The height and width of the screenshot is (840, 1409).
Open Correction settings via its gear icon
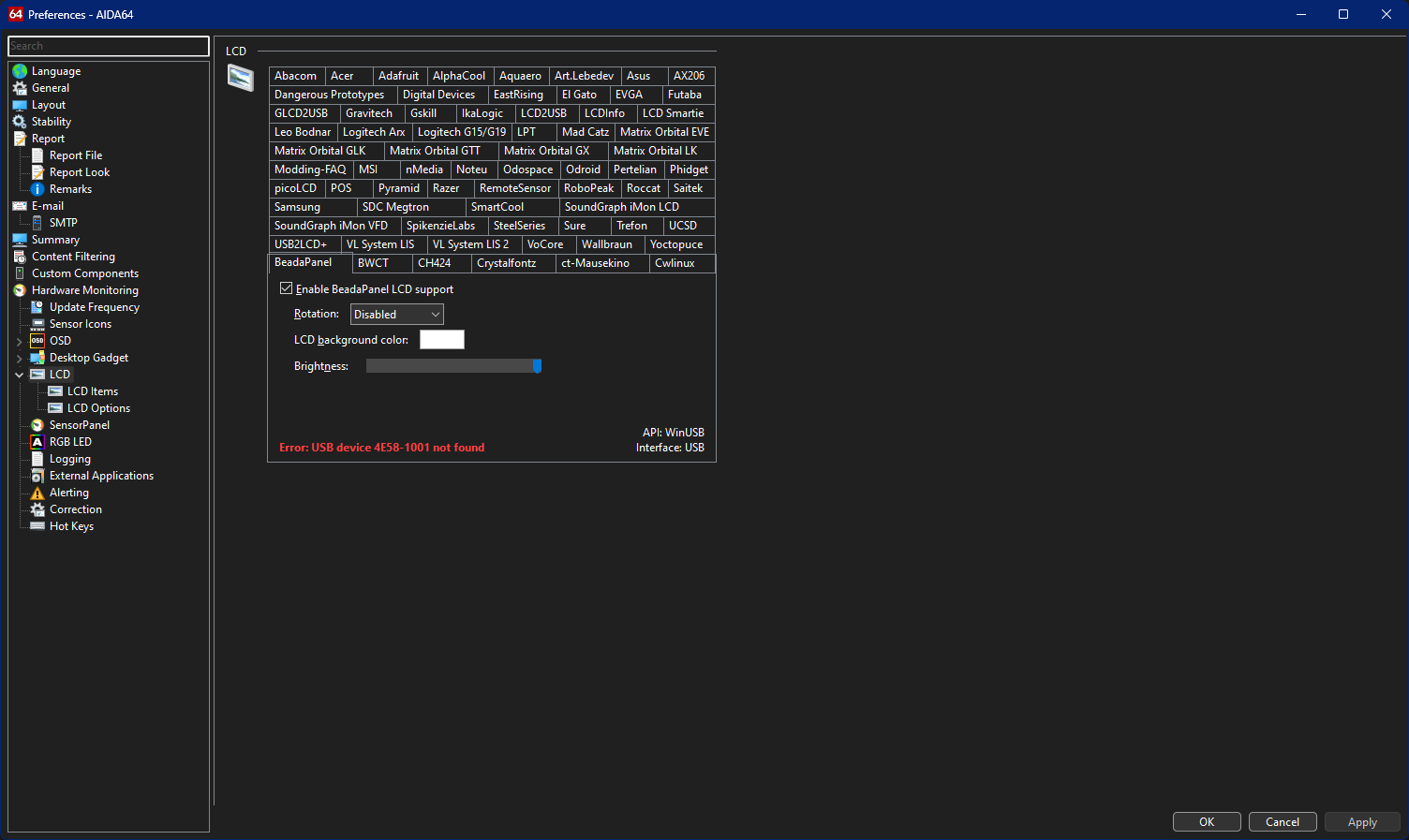pyautogui.click(x=38, y=508)
